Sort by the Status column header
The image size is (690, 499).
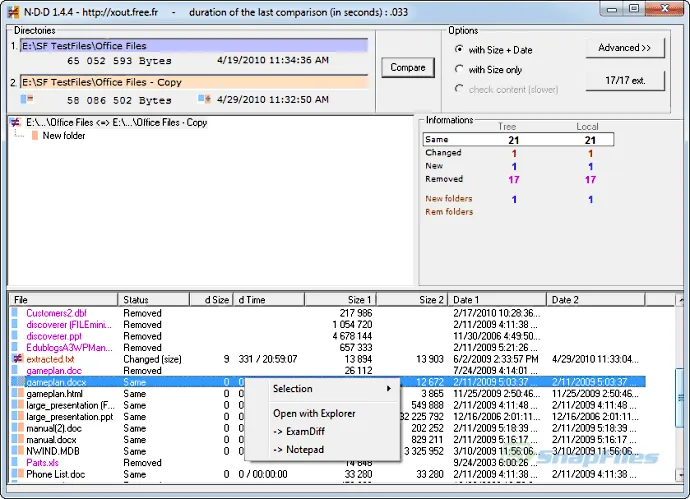pyautogui.click(x=154, y=300)
